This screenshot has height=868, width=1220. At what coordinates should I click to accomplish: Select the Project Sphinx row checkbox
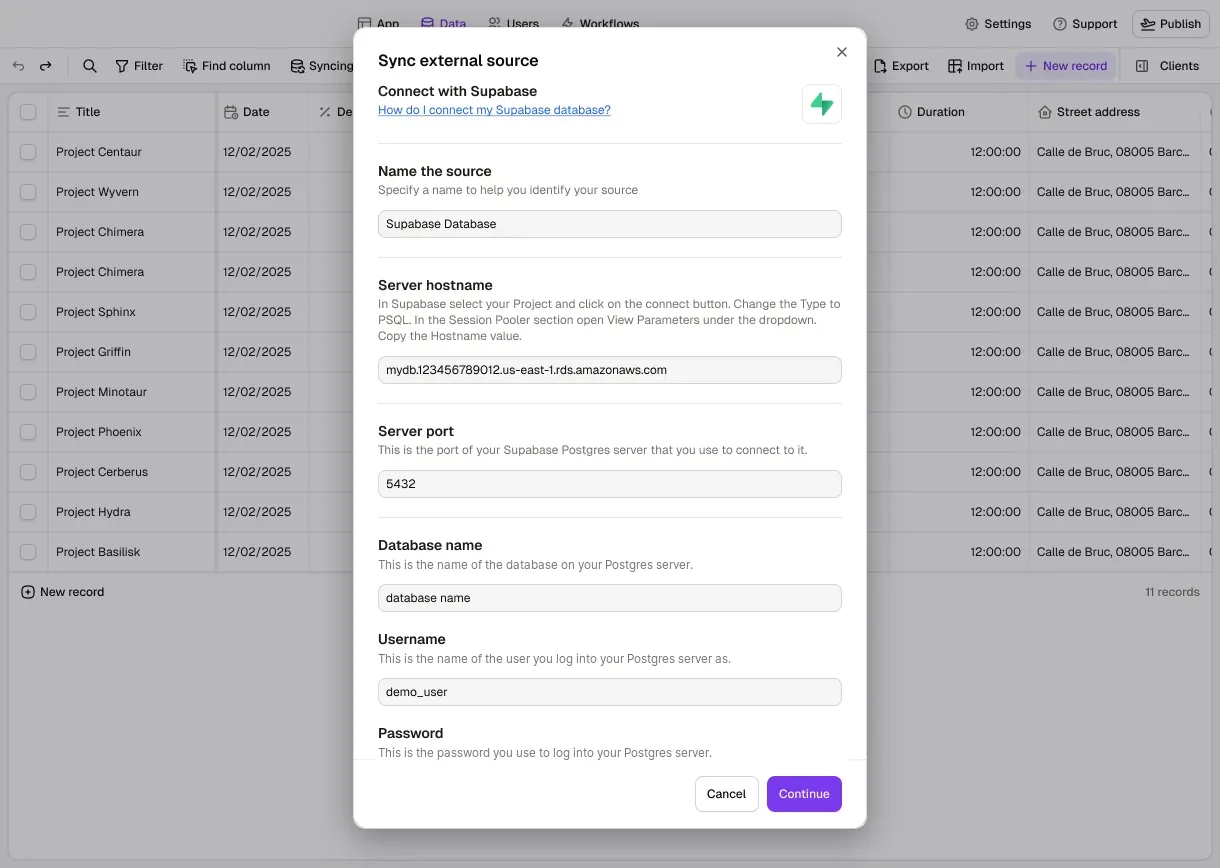(28, 312)
